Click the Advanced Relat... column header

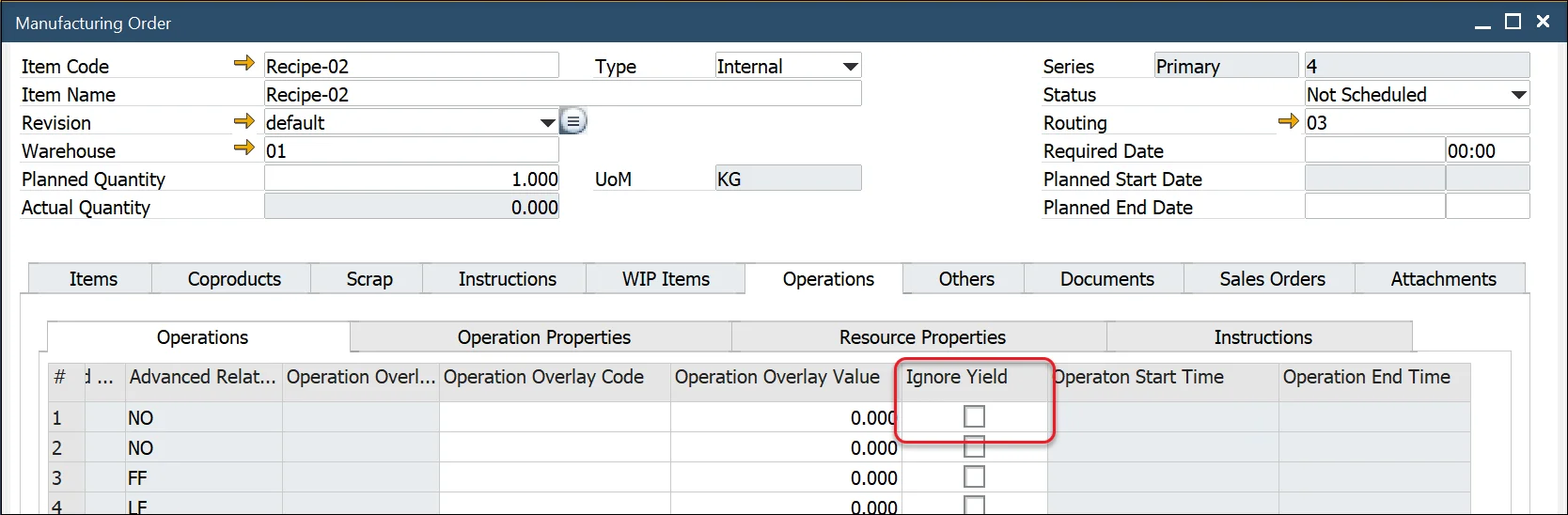pos(203,377)
